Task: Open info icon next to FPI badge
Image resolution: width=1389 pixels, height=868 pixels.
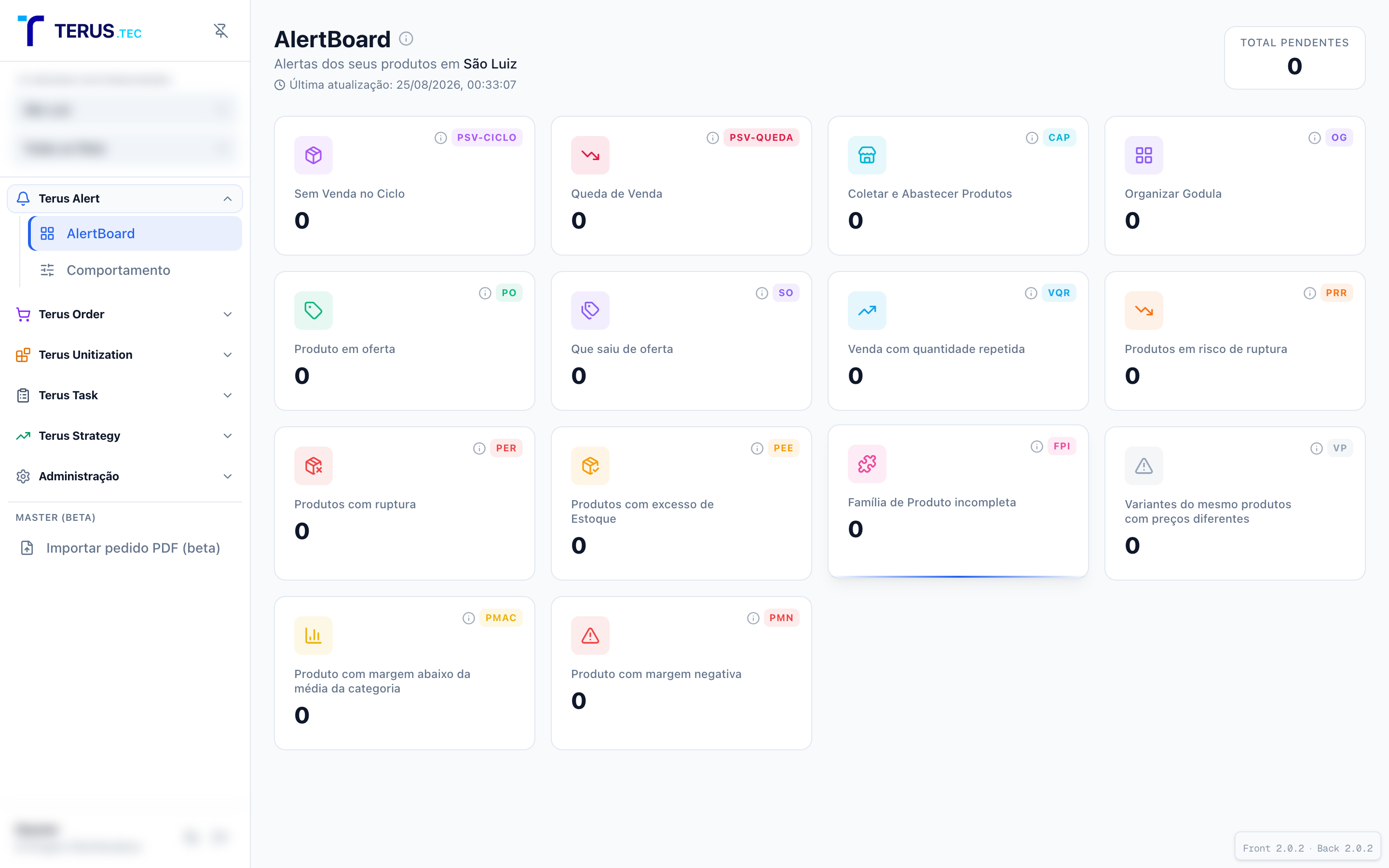Action: [x=1036, y=447]
